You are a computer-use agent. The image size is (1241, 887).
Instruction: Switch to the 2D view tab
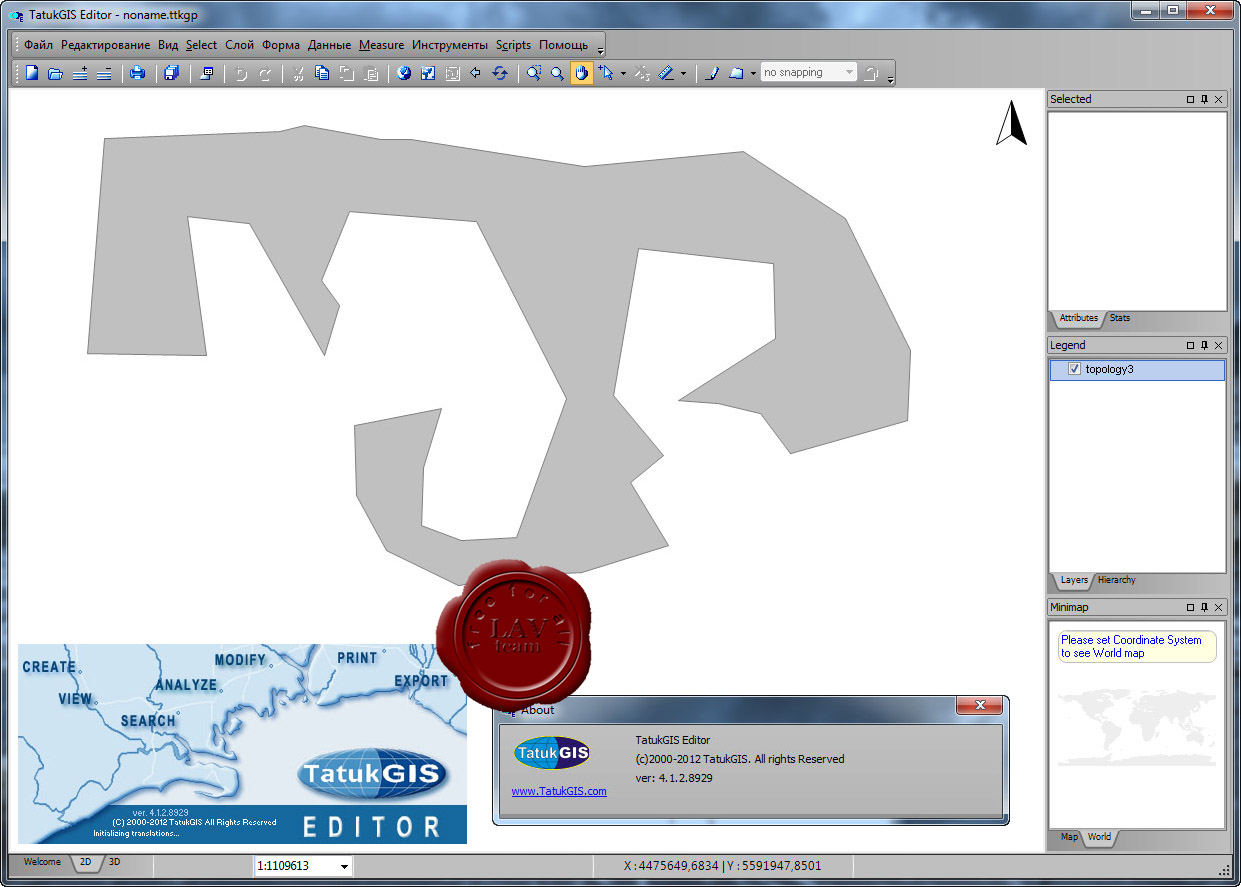click(x=86, y=862)
